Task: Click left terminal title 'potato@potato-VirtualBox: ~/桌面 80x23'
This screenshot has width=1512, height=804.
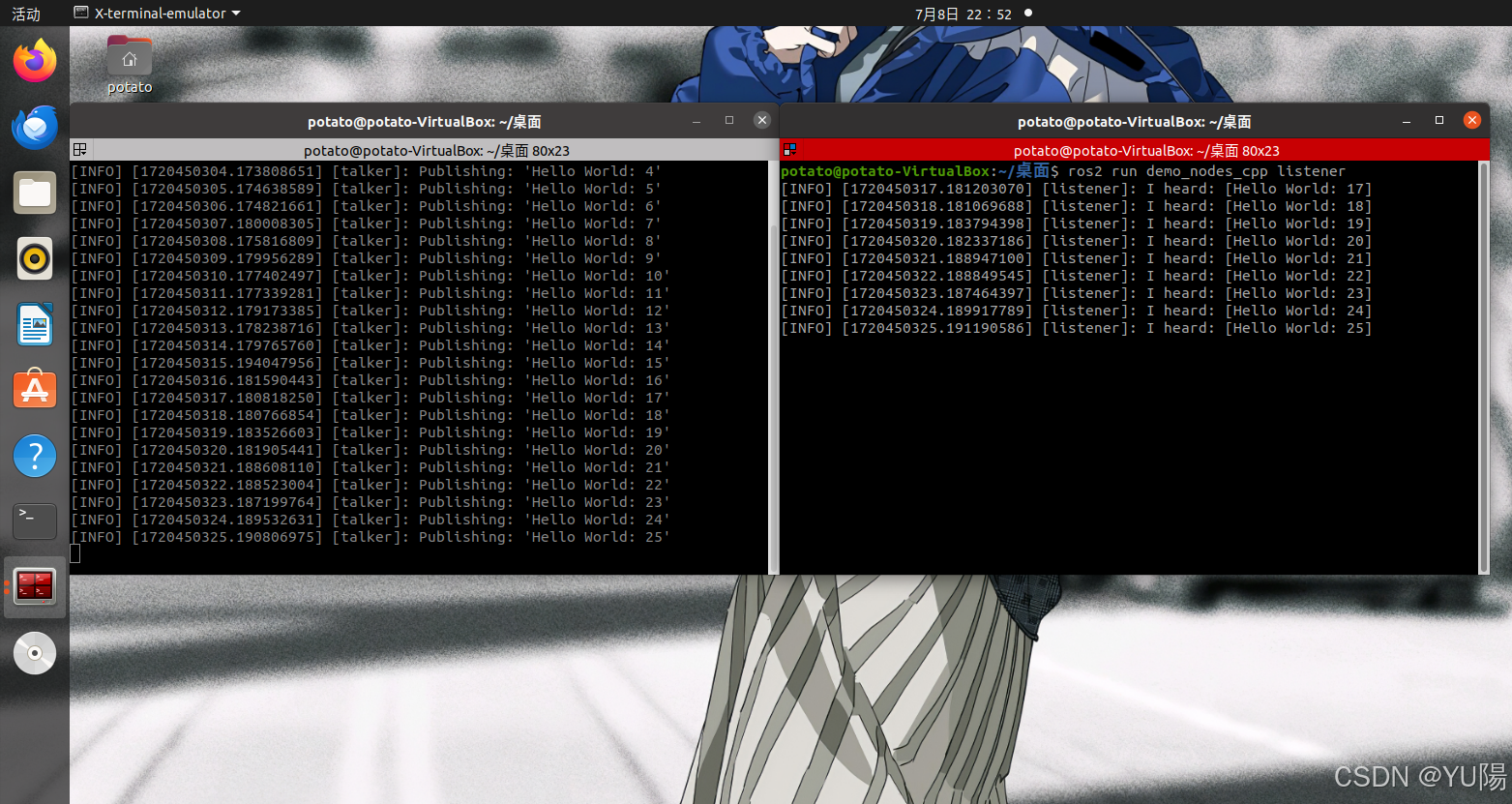Action: tap(436, 151)
